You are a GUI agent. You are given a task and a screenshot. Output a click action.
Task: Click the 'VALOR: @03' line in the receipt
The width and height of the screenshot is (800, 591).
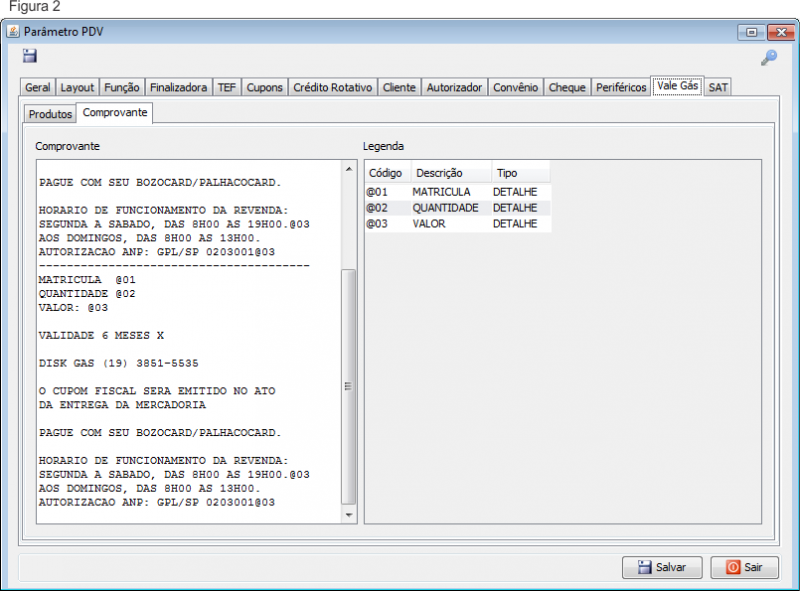pyautogui.click(x=73, y=308)
